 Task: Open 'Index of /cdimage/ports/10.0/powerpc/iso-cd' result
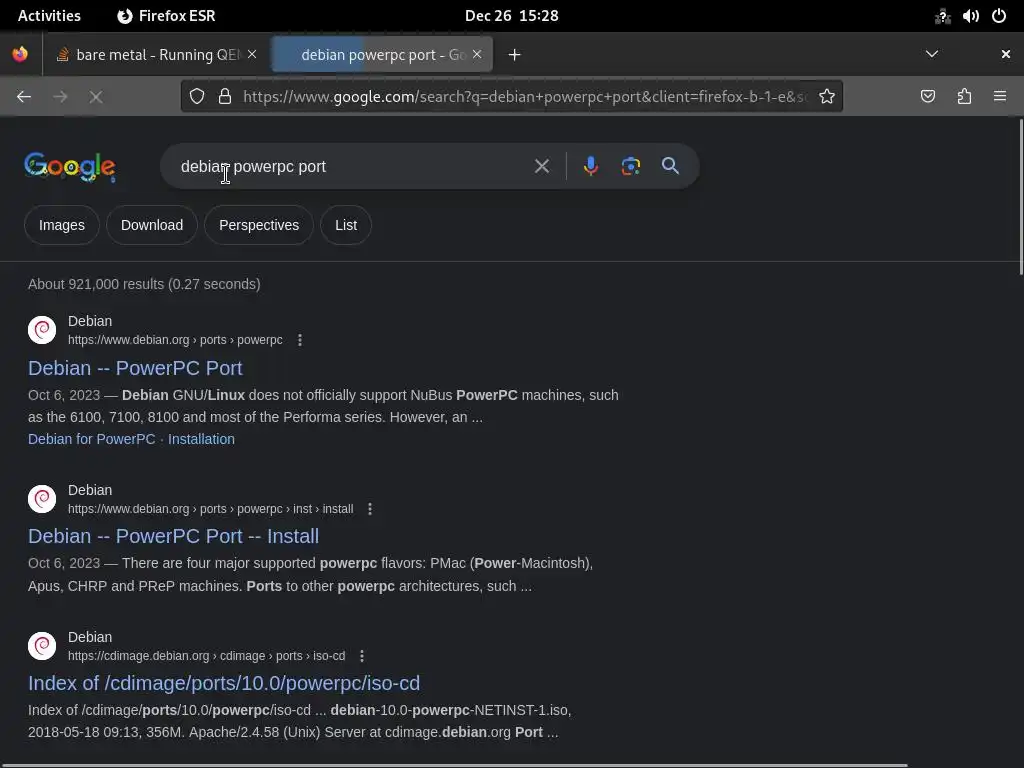(224, 683)
